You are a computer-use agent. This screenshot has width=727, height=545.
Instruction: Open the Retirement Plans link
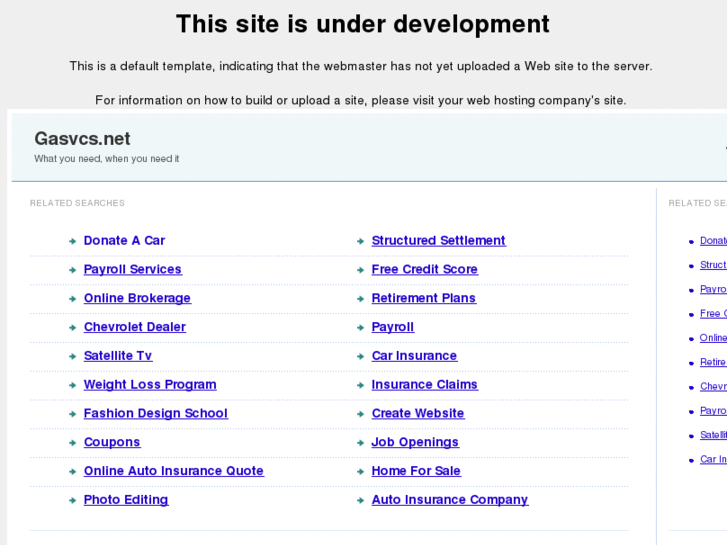point(423,298)
